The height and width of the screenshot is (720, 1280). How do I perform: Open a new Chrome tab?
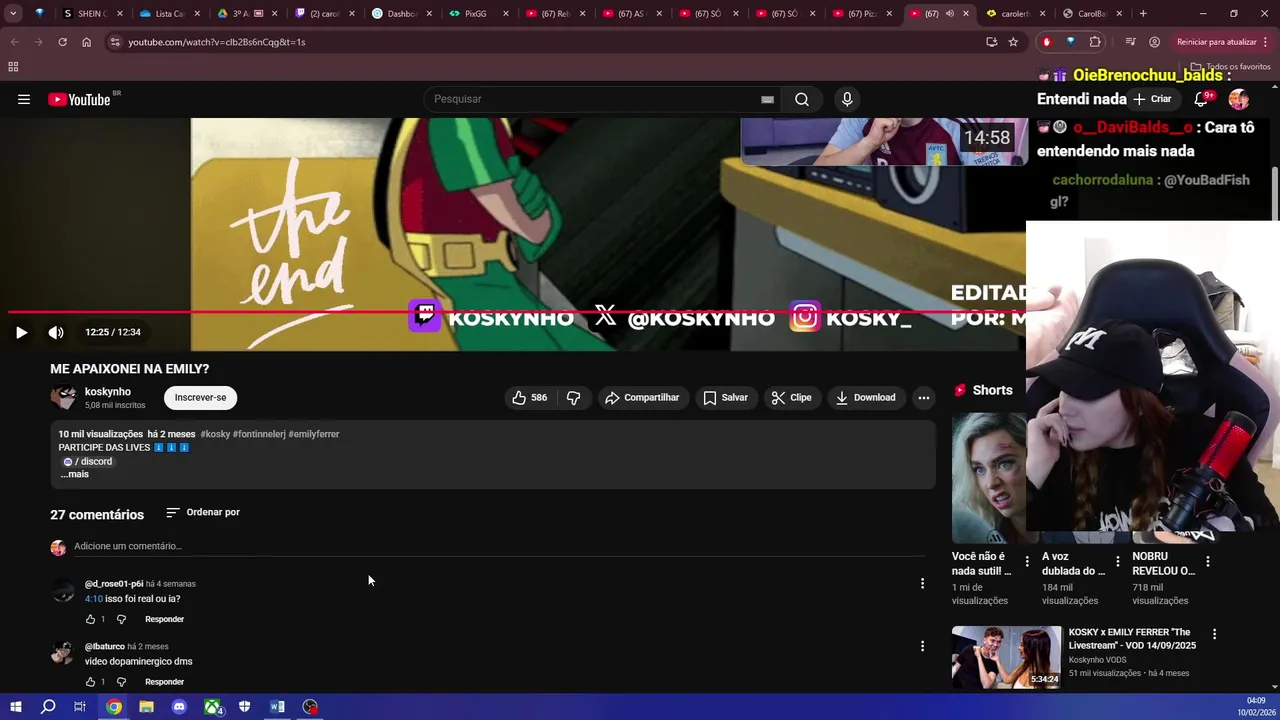tap(1143, 14)
